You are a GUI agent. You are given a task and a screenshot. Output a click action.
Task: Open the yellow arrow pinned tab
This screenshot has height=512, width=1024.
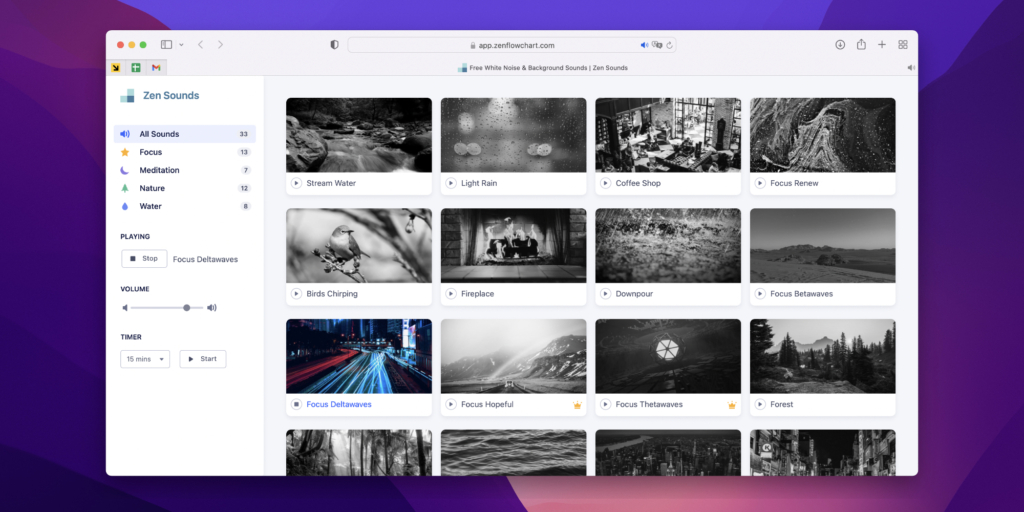(116, 67)
